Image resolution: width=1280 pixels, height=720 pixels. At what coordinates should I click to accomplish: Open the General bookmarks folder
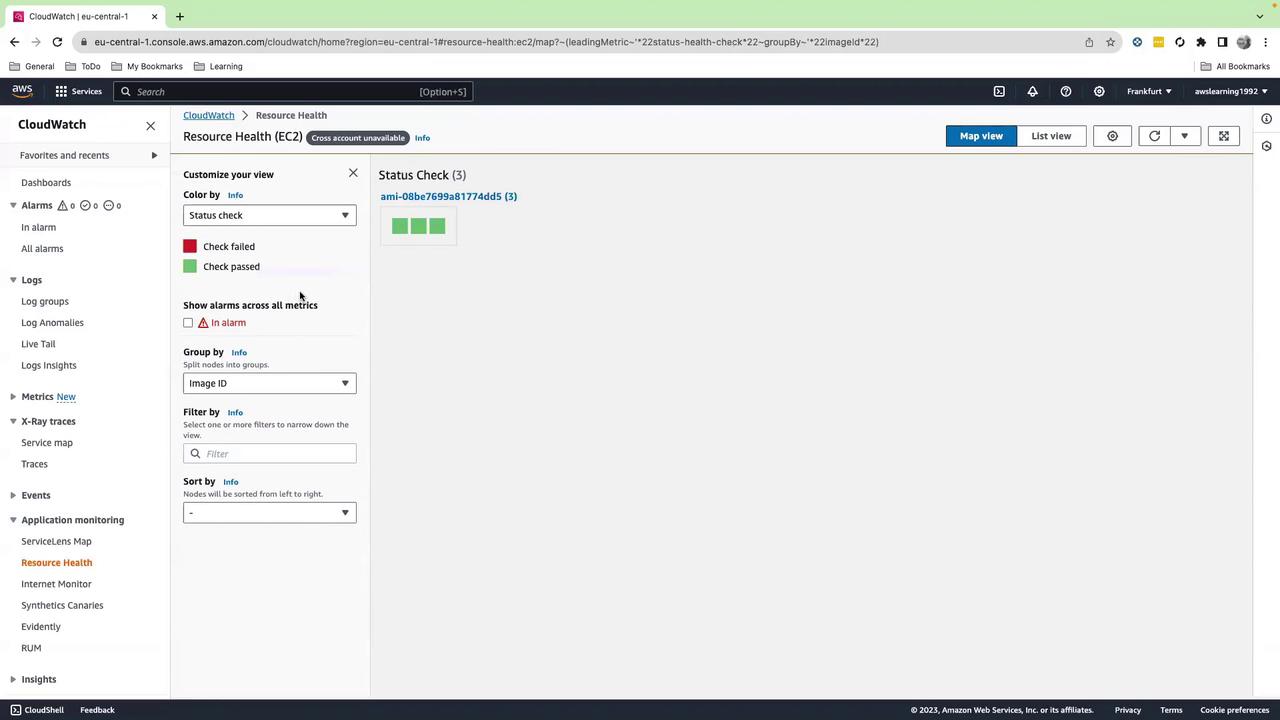(x=32, y=66)
